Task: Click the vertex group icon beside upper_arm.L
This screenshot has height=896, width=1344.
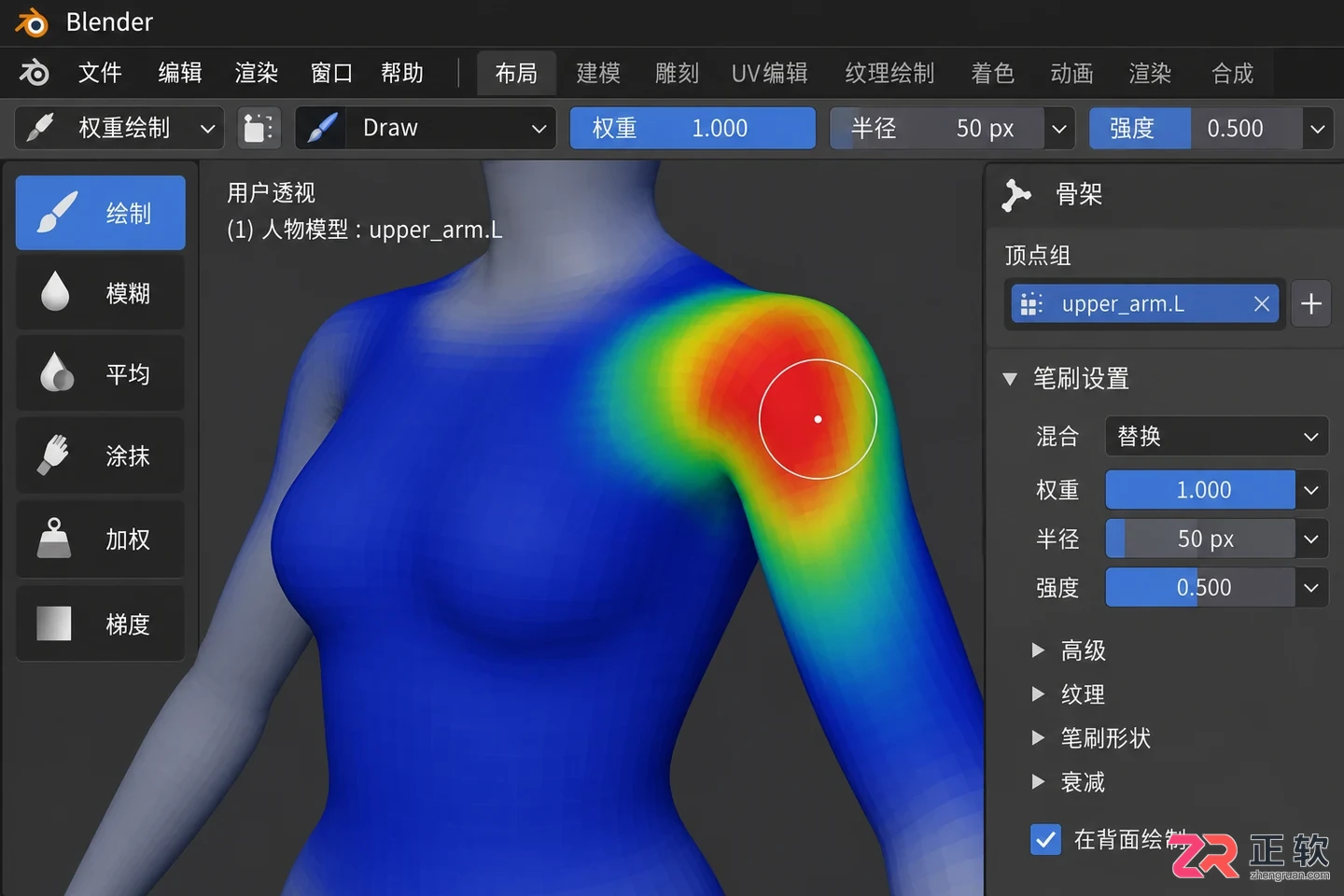Action: coord(1031,303)
